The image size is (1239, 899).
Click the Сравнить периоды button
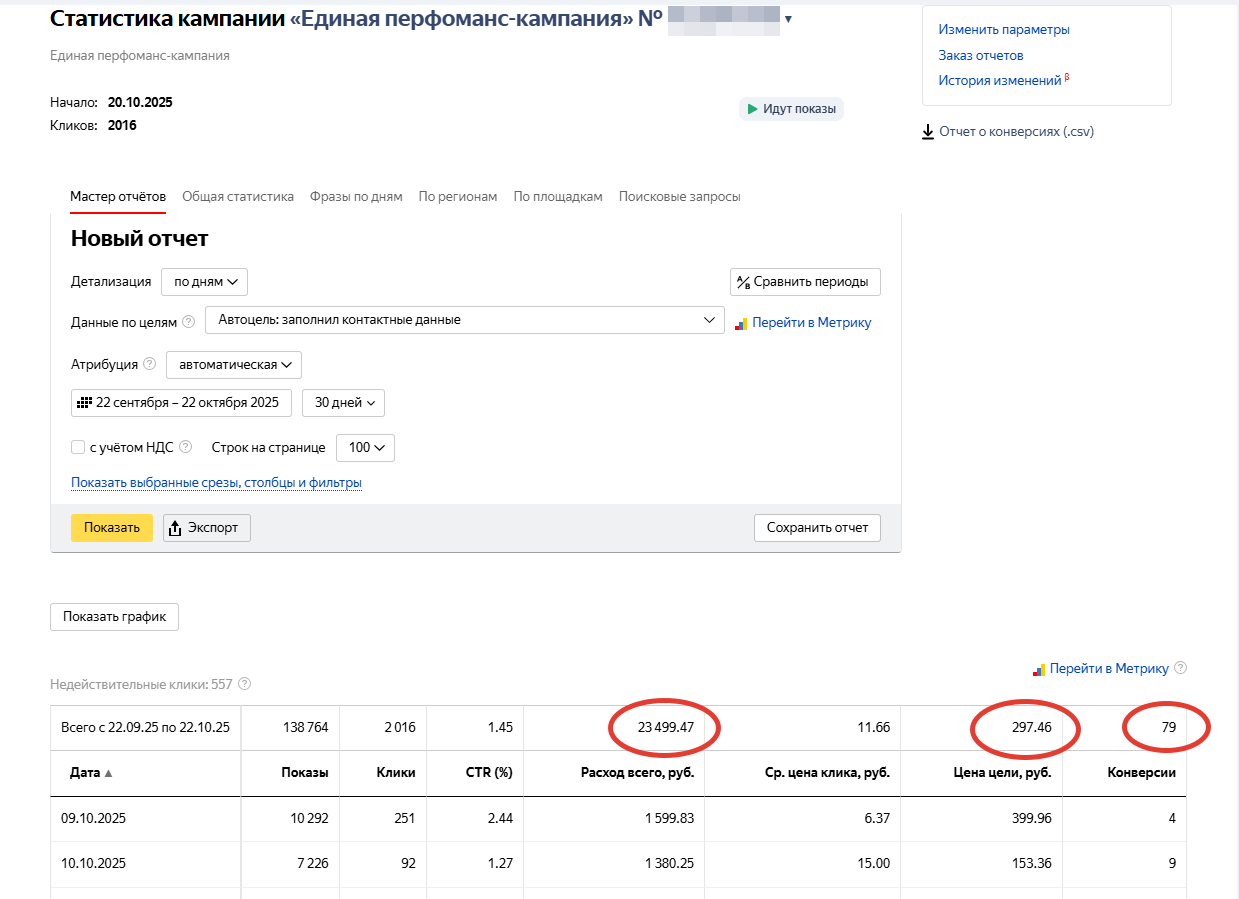tap(805, 282)
